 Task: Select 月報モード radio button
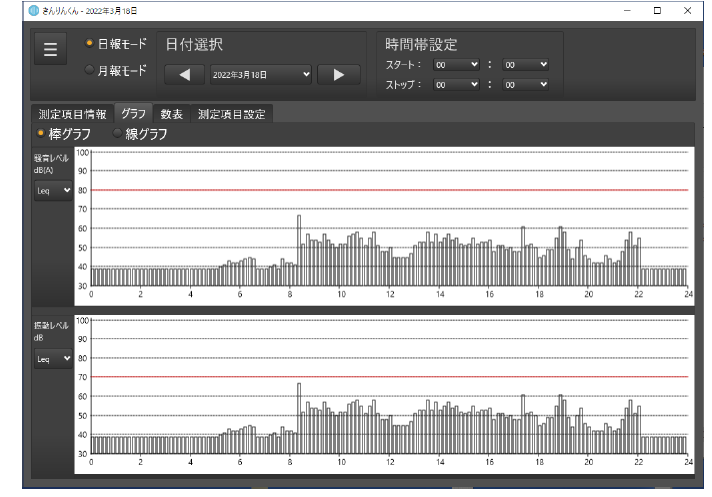coord(90,70)
